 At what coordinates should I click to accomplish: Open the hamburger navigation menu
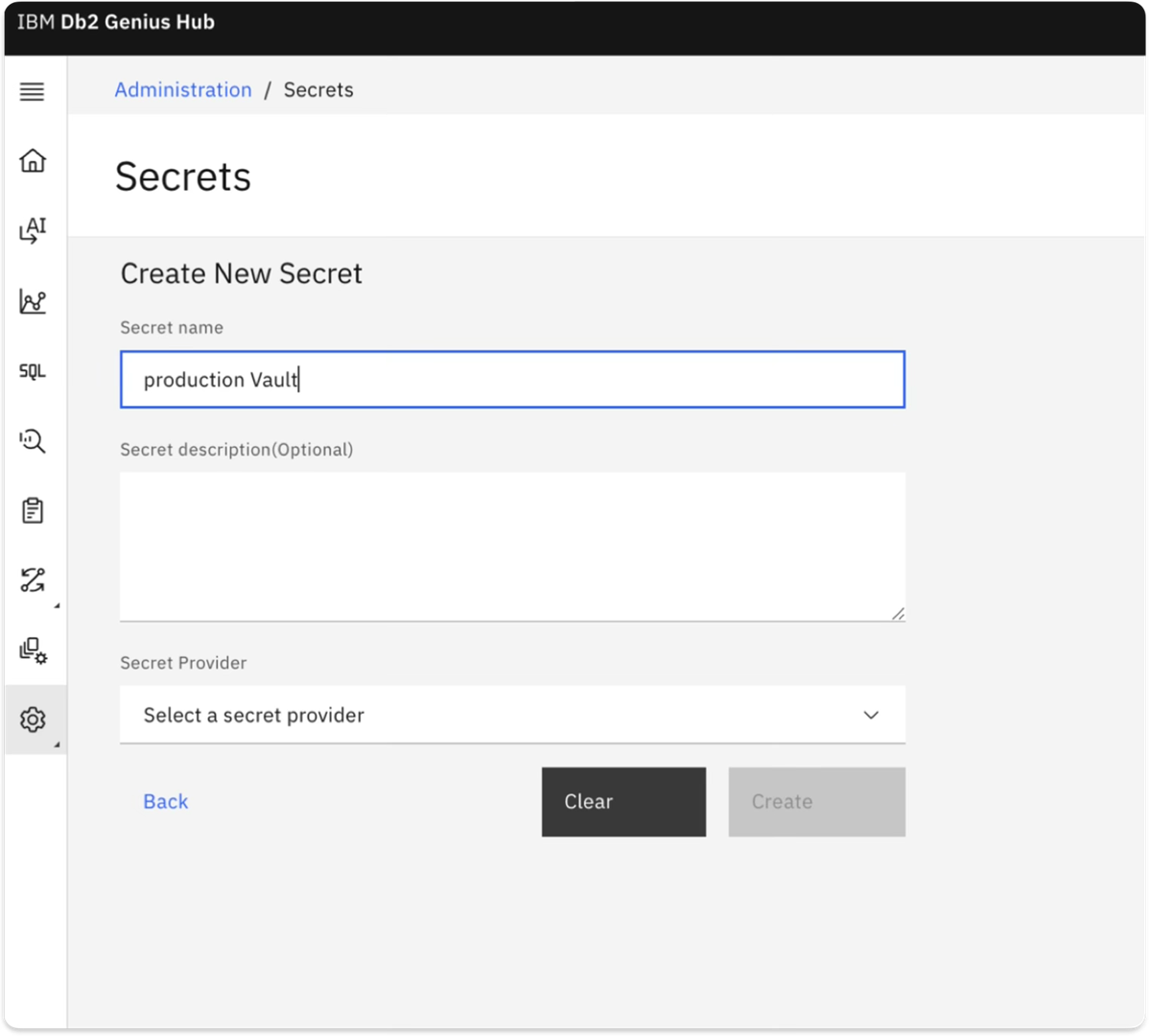pos(33,91)
